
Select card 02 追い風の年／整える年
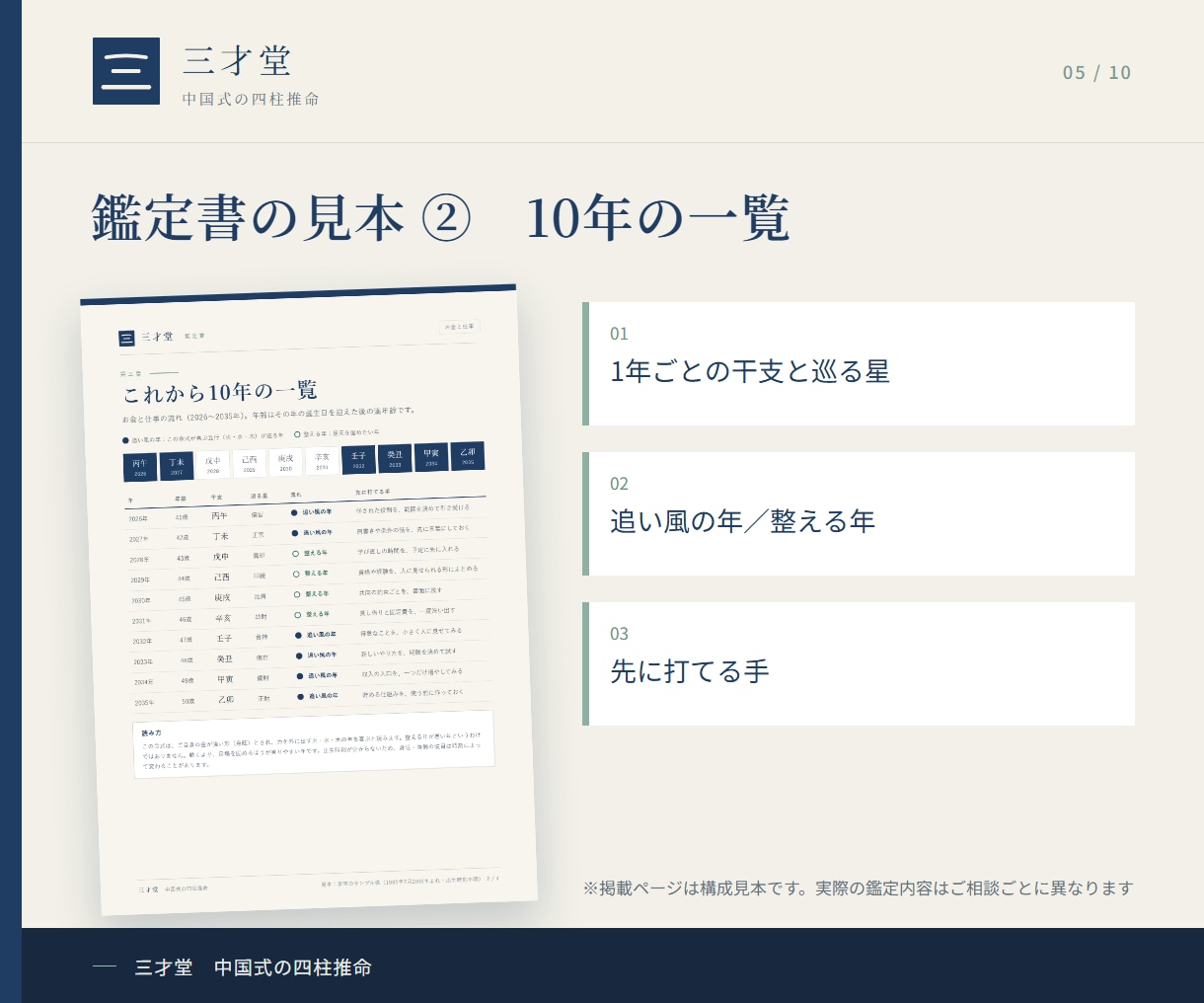coord(859,513)
